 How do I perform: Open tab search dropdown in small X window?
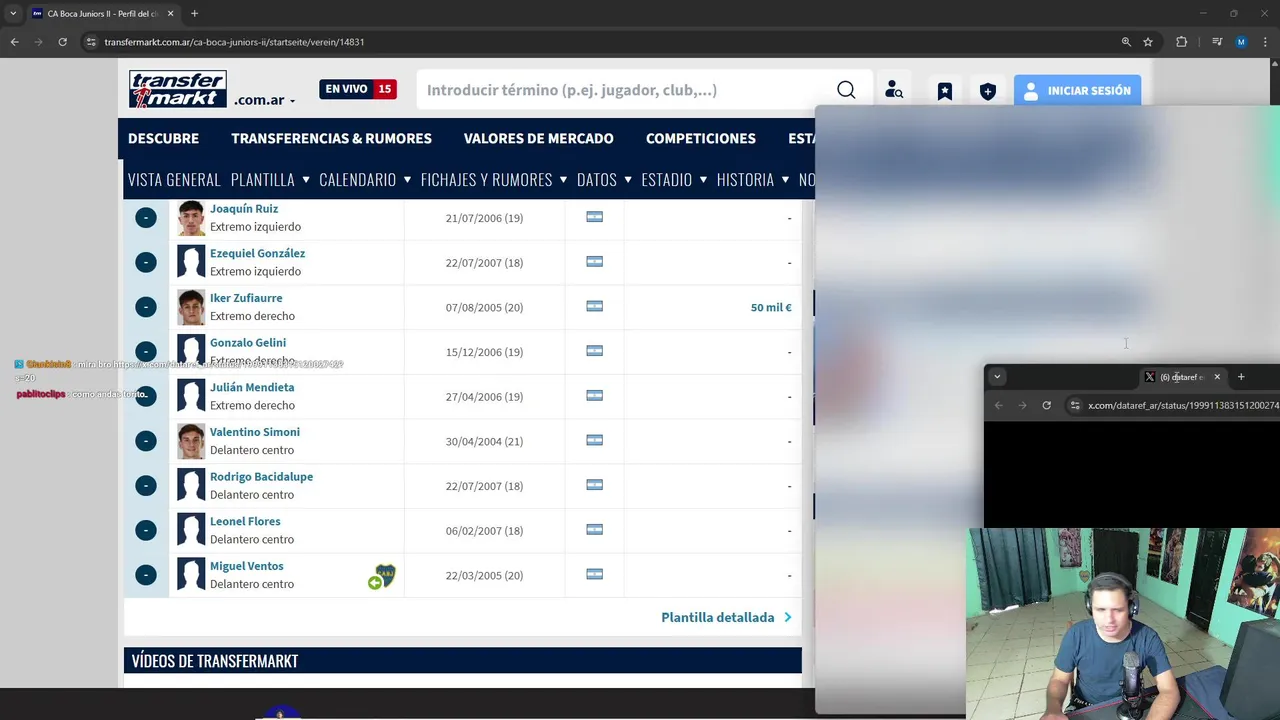[x=997, y=377]
